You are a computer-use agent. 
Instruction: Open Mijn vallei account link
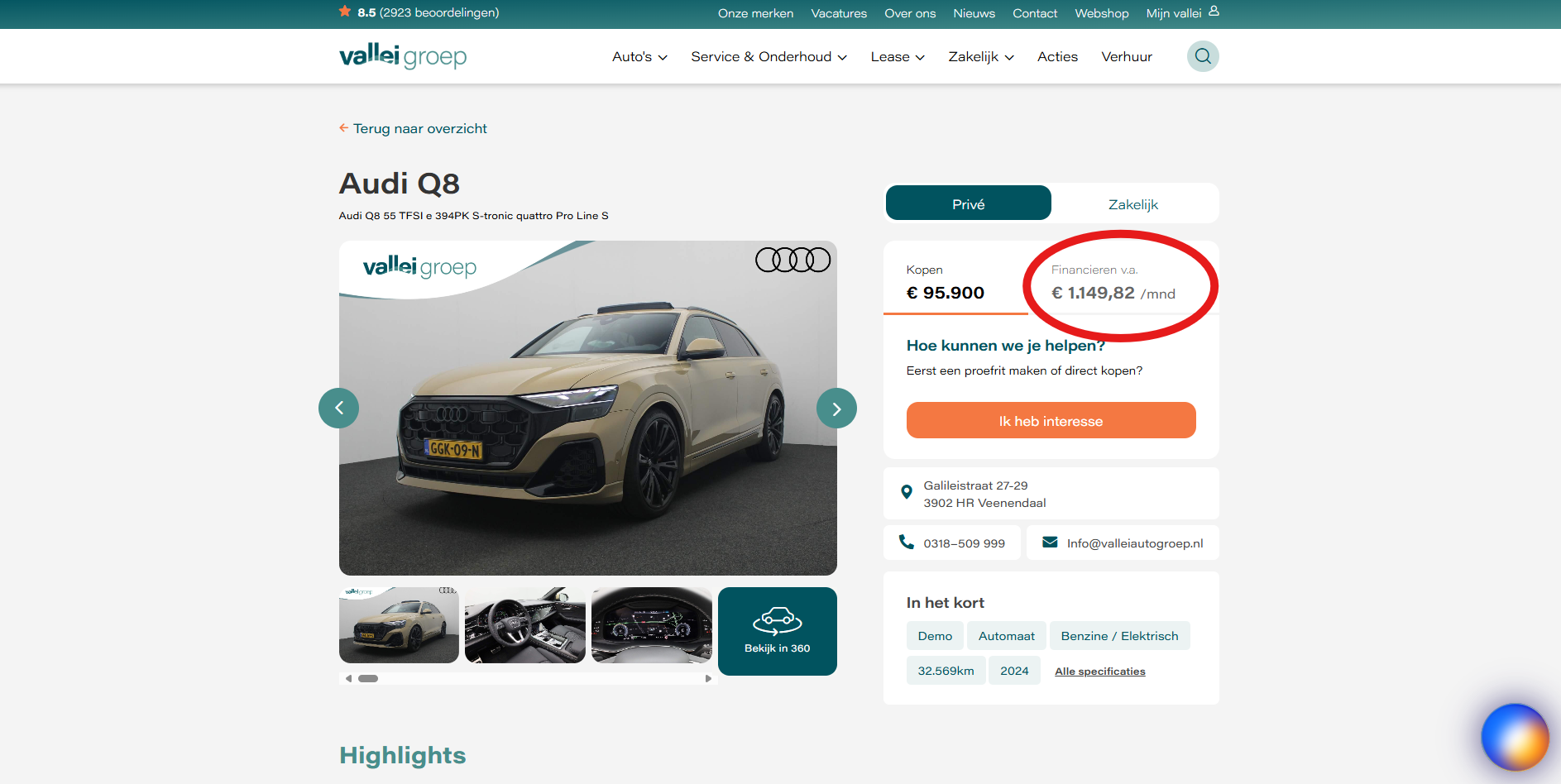1174,13
